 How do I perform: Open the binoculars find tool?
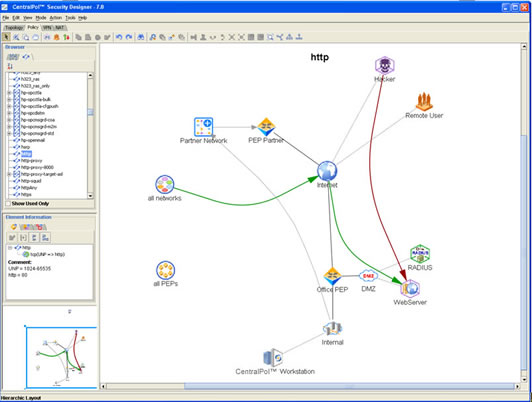[141, 37]
